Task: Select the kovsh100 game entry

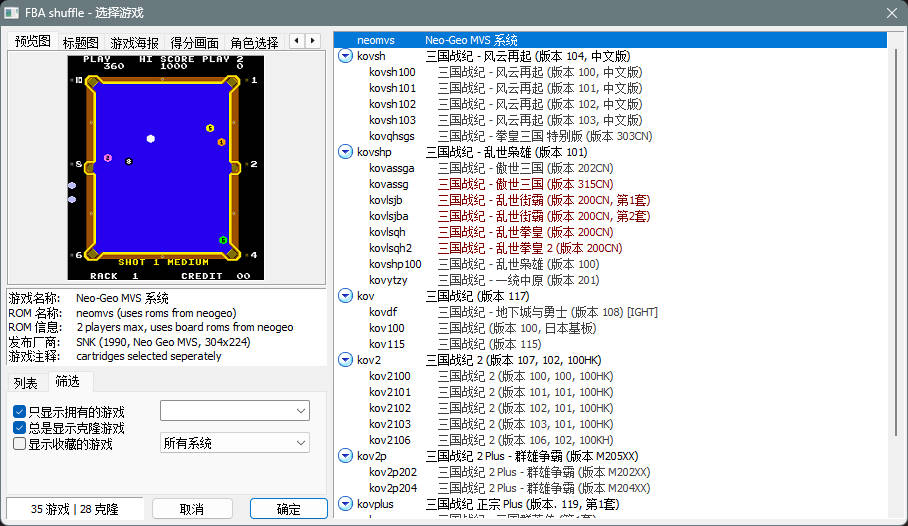Action: coord(610,72)
